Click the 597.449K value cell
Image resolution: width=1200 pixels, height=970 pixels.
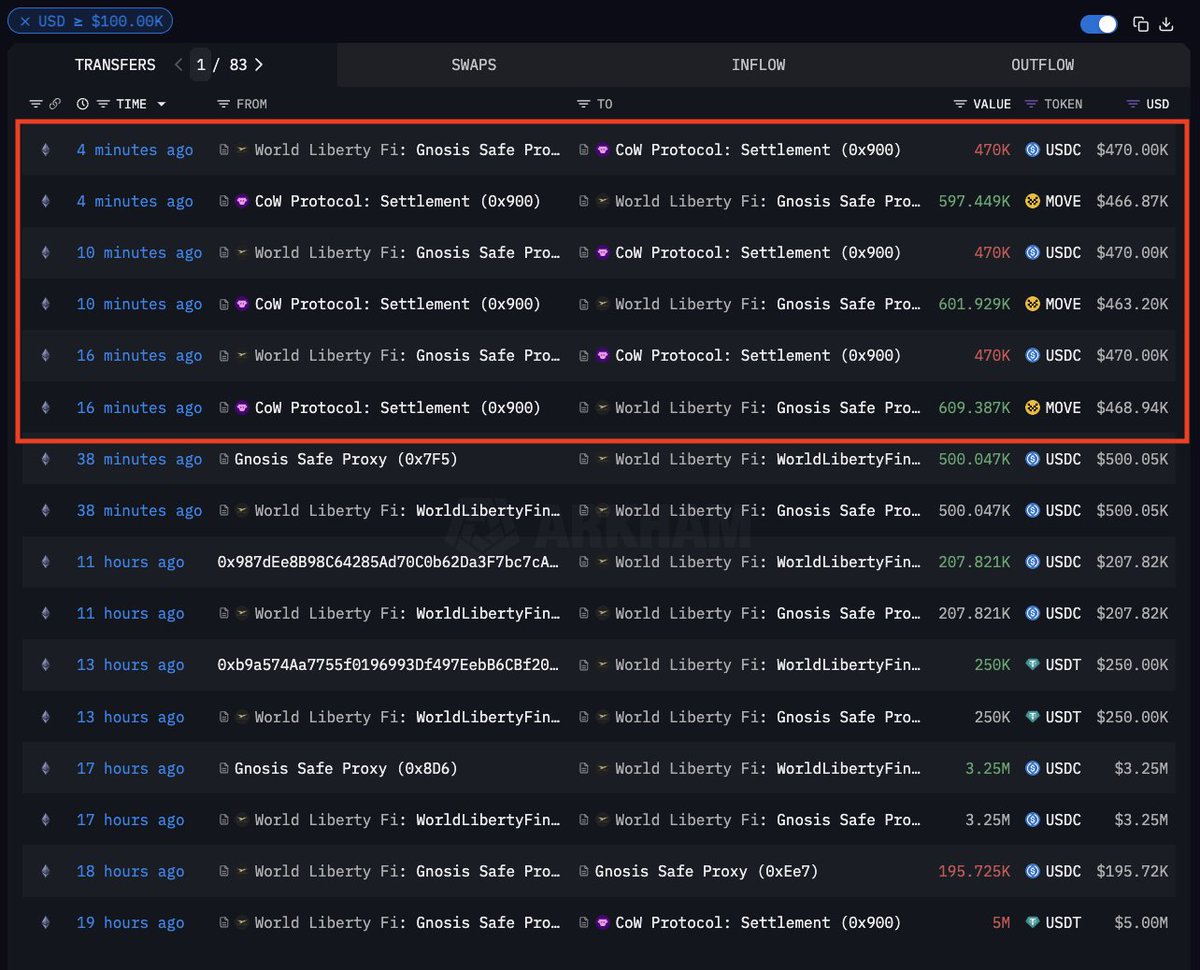point(974,201)
